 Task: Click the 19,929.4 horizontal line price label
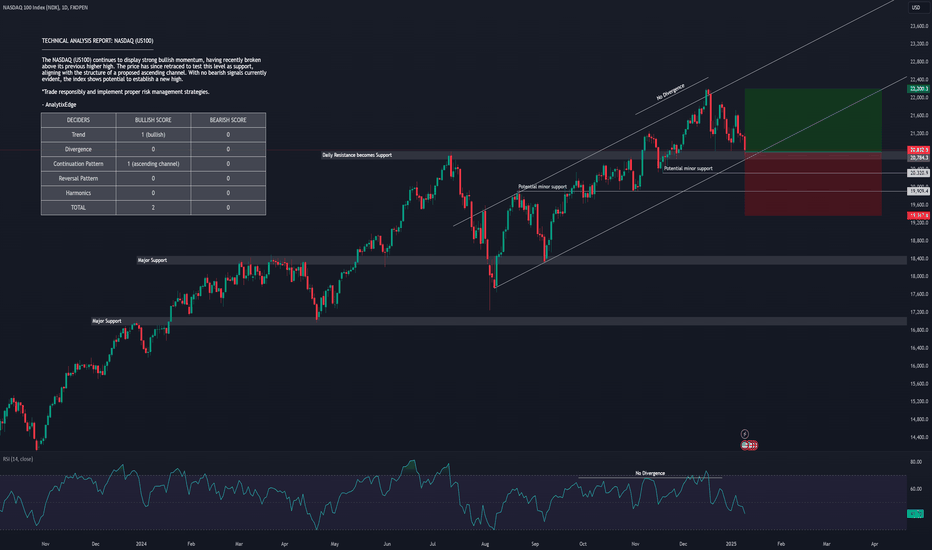point(919,191)
